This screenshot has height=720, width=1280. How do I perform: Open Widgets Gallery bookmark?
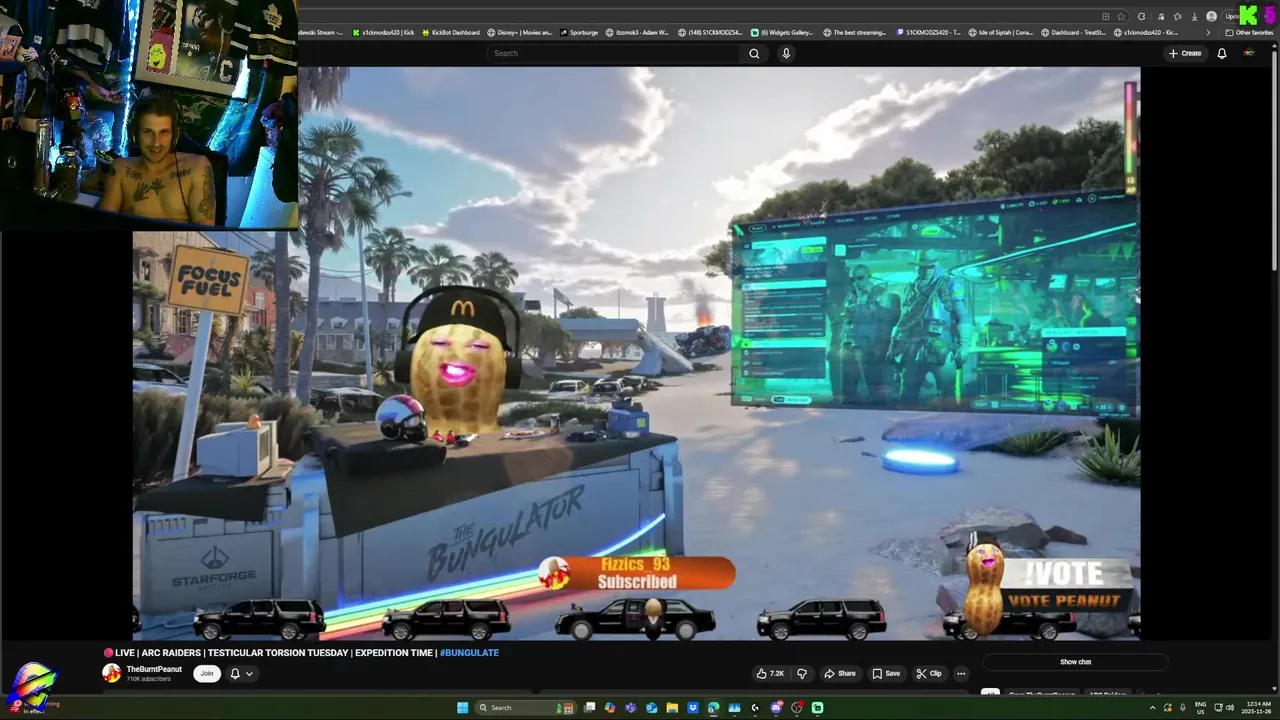pyautogui.click(x=782, y=32)
